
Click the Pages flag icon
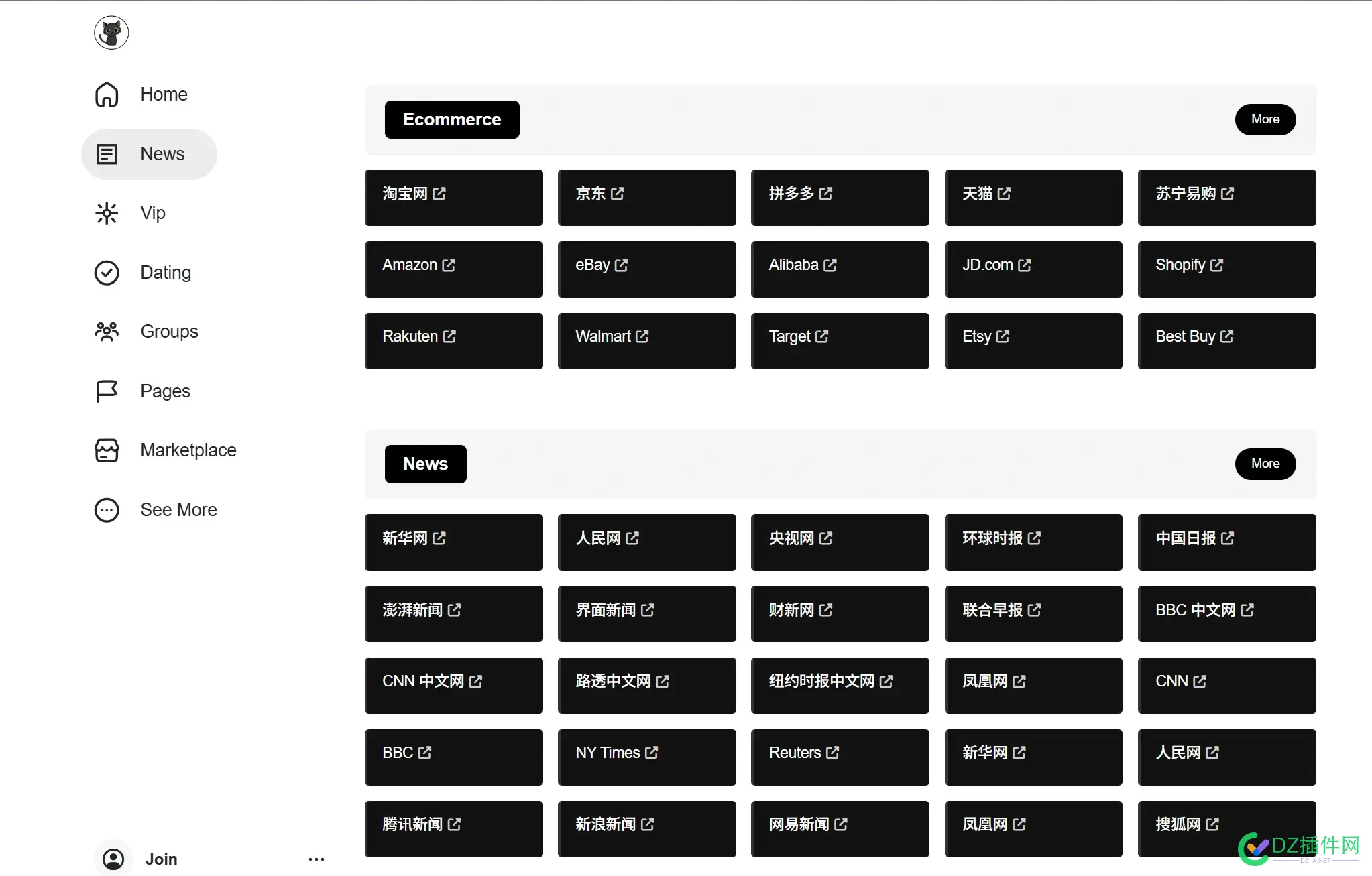107,391
